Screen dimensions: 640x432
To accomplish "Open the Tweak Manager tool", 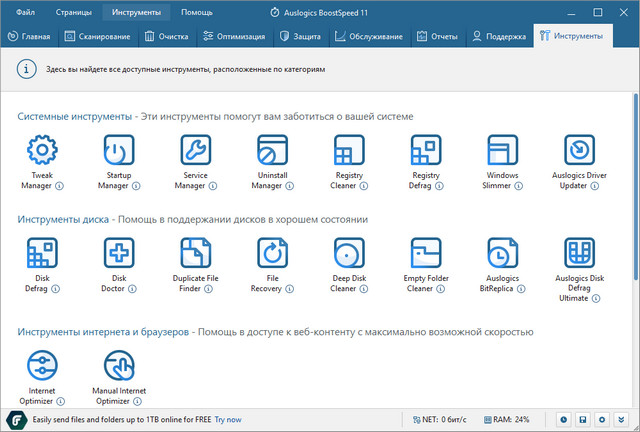I will tap(42, 151).
